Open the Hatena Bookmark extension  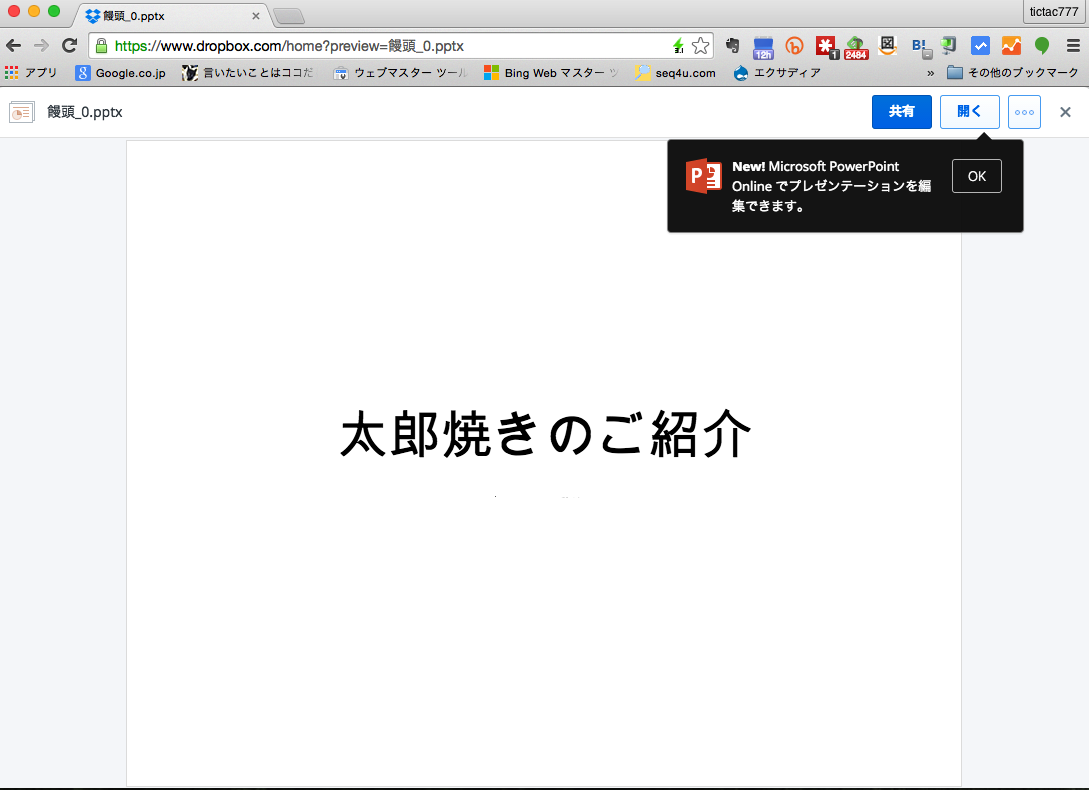tap(919, 46)
